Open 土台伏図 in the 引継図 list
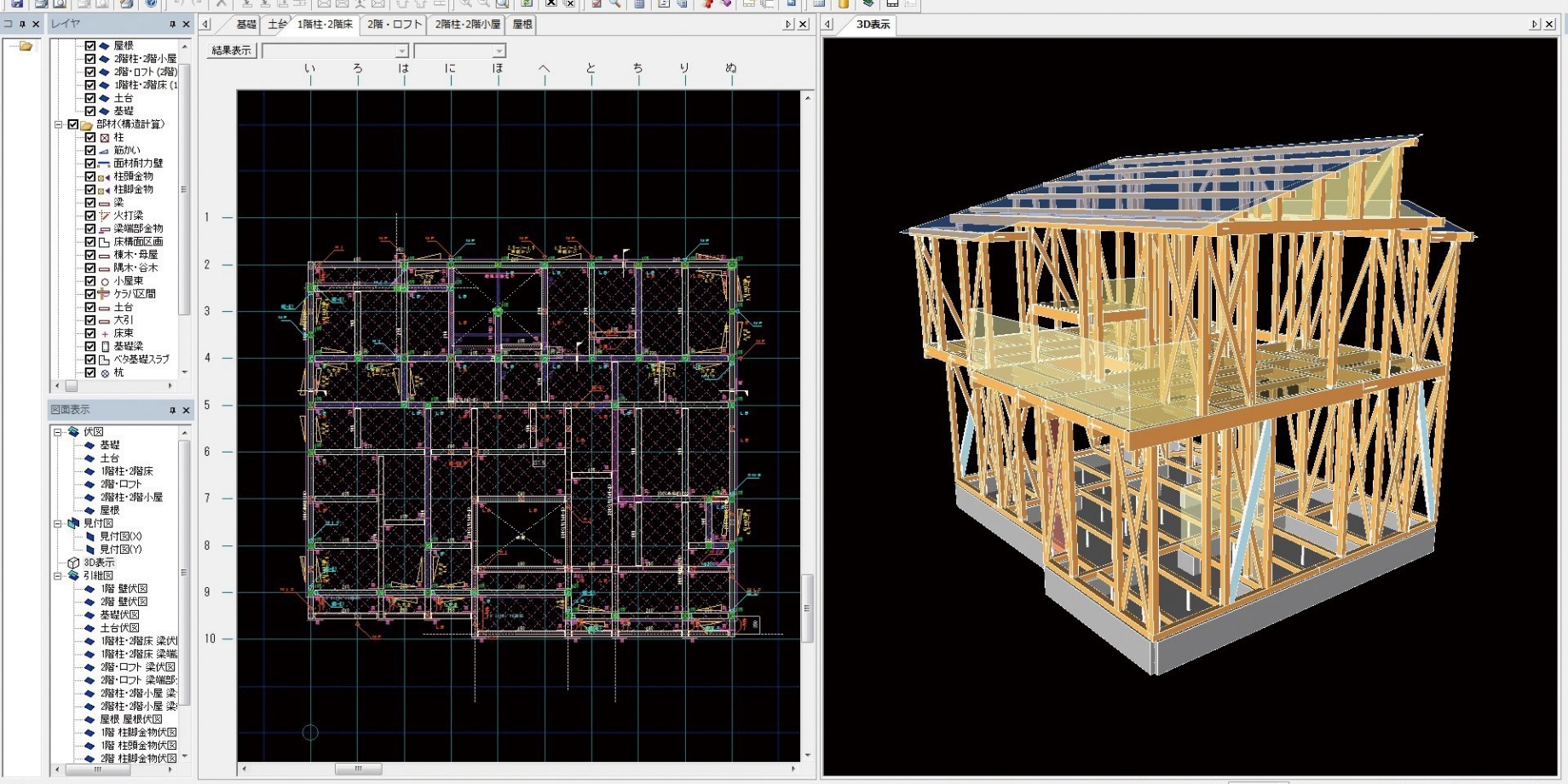This screenshot has width=1568, height=784. [x=119, y=628]
